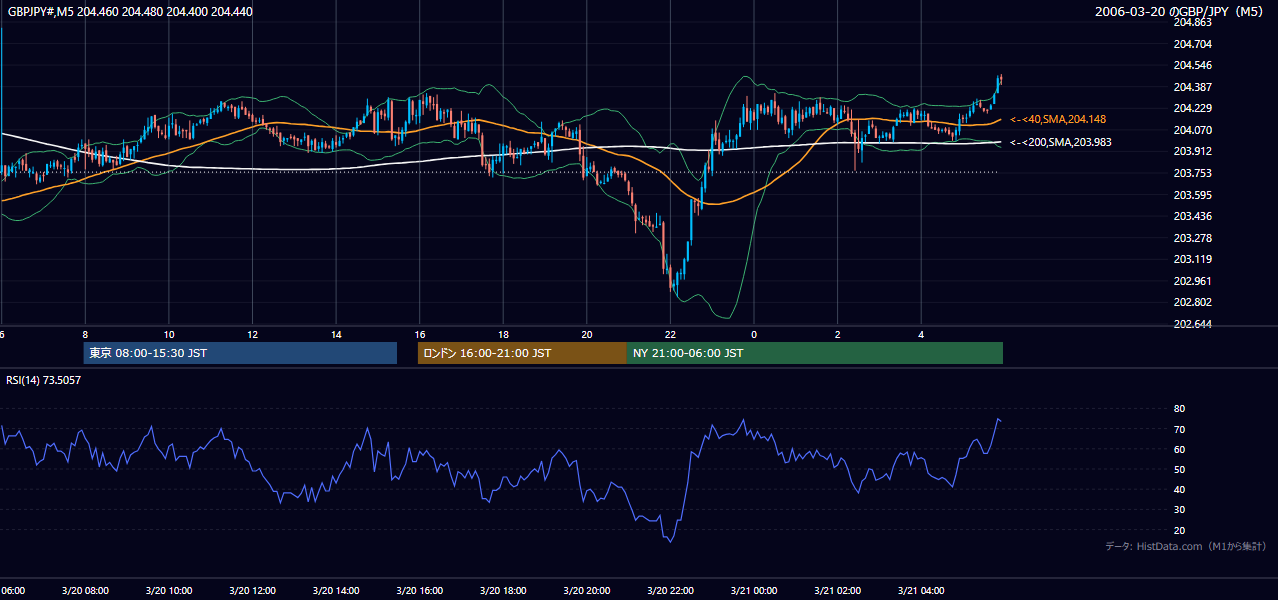Screen dimensions: 1278x600
Task: Click hour label 10 below price chart
Action: [169, 335]
